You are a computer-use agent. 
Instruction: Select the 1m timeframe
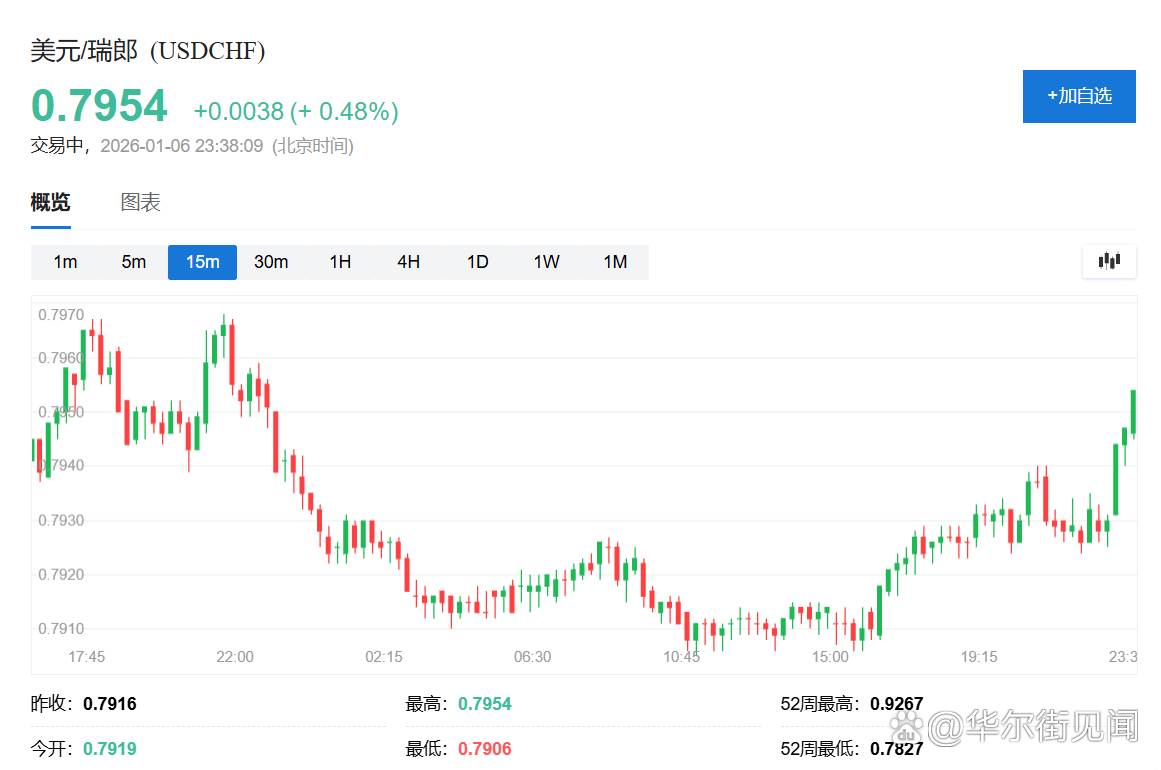(65, 262)
